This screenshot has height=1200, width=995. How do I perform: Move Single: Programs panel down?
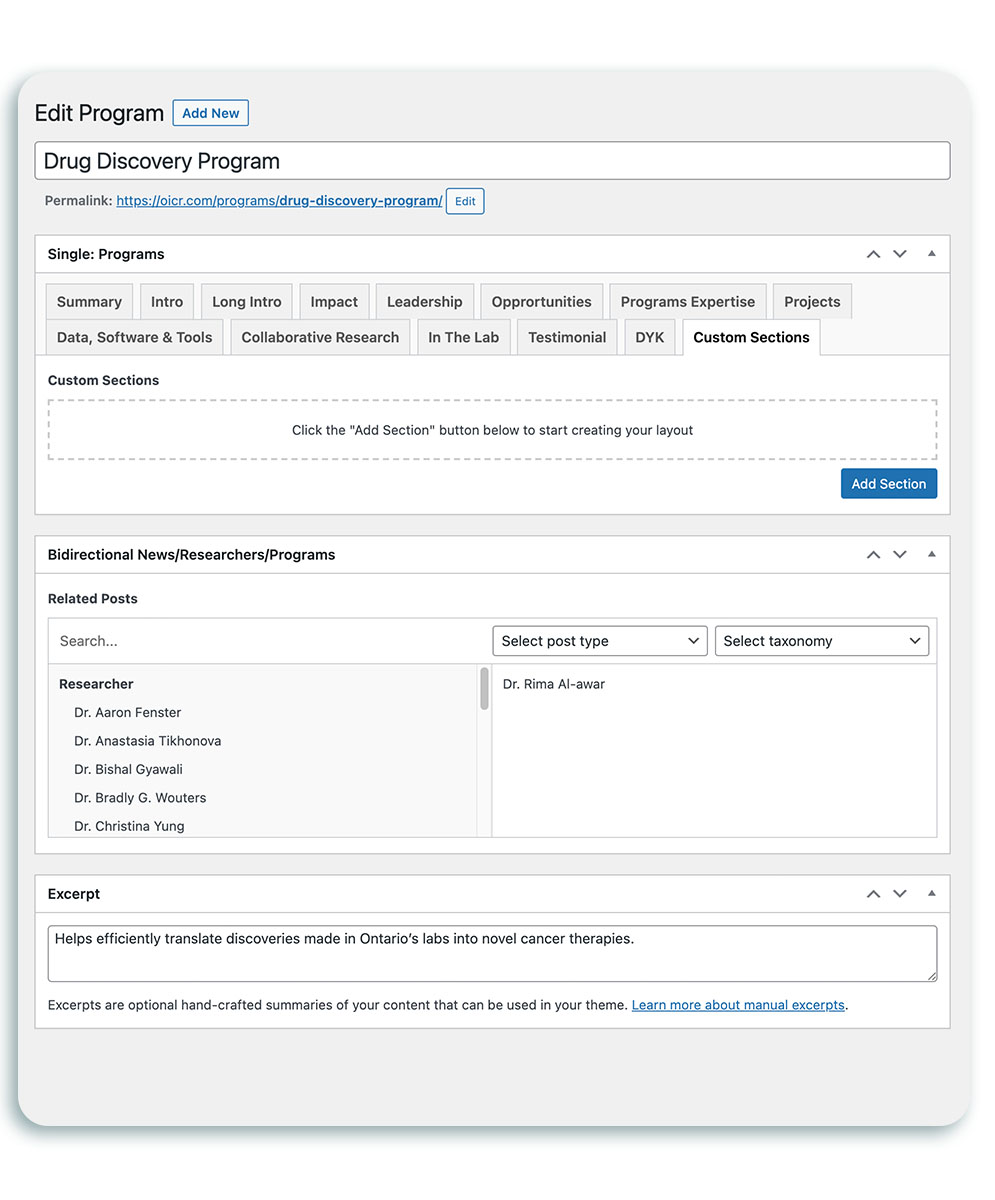(900, 254)
